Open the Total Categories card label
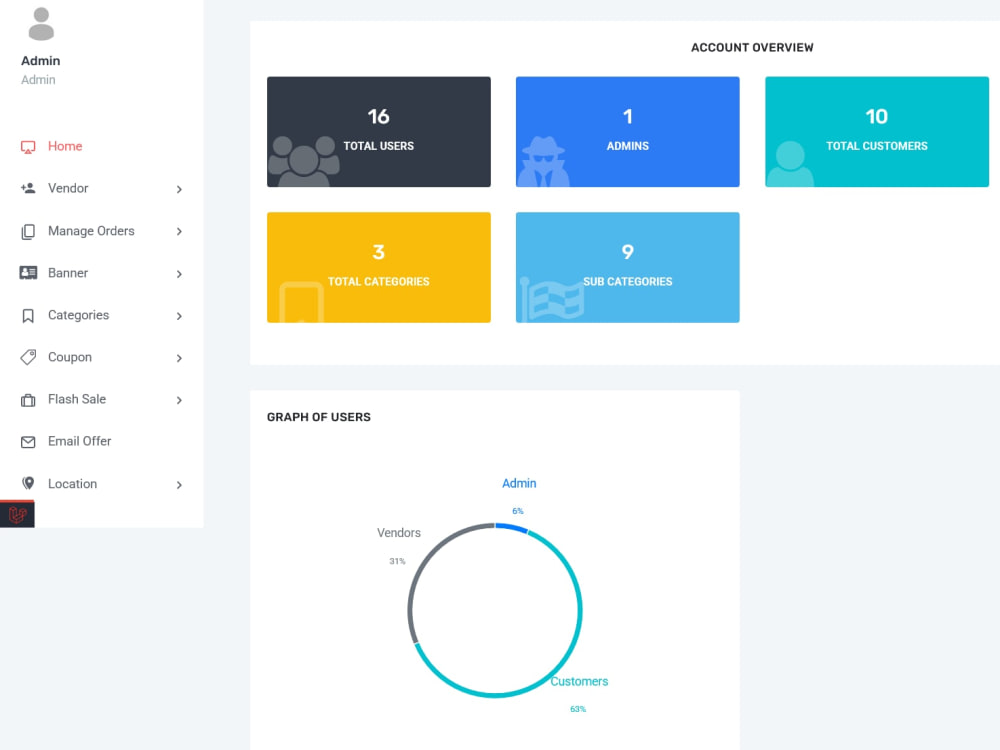Viewport: 1000px width, 750px height. coord(379,281)
